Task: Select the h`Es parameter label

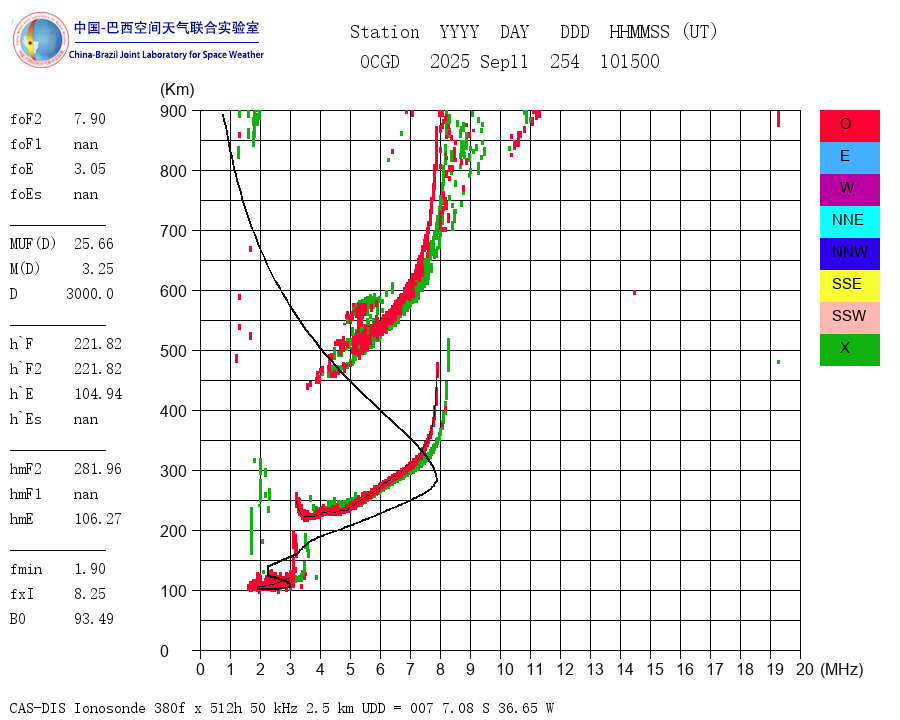Action: (26, 419)
